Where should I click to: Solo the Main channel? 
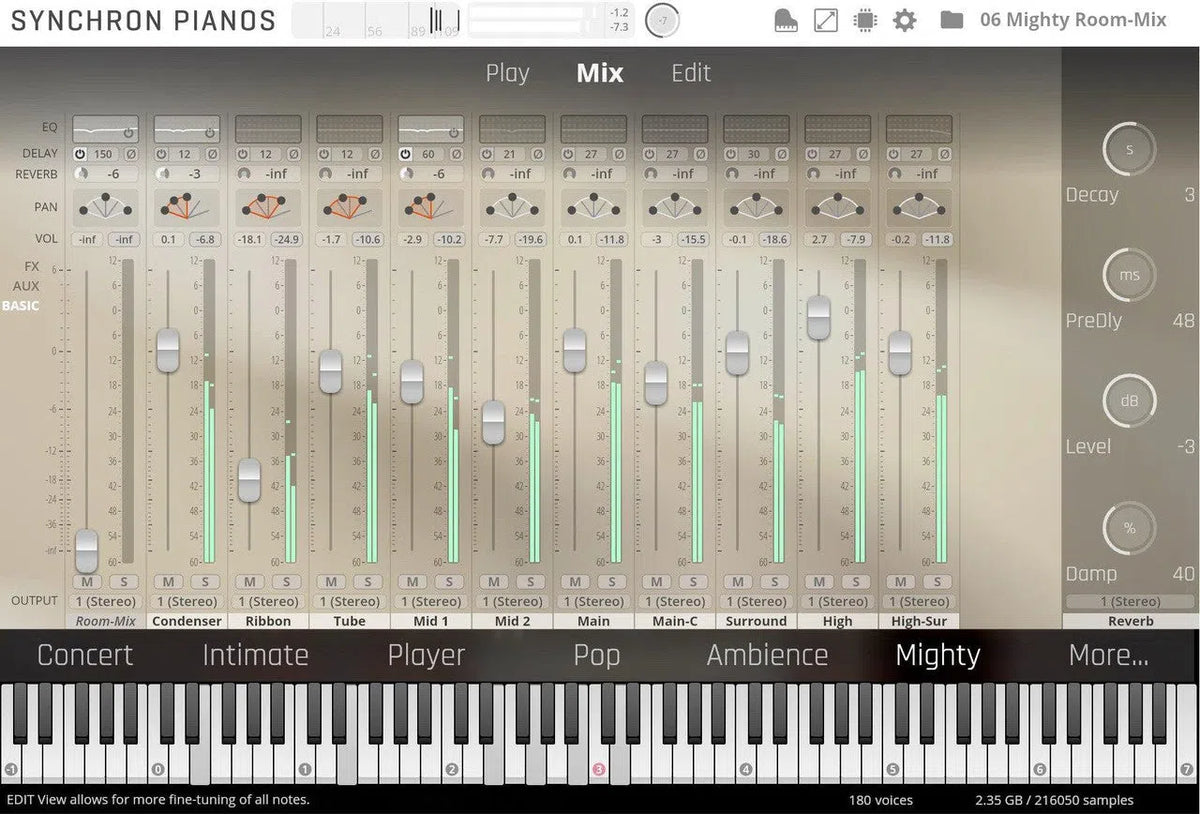coord(612,582)
